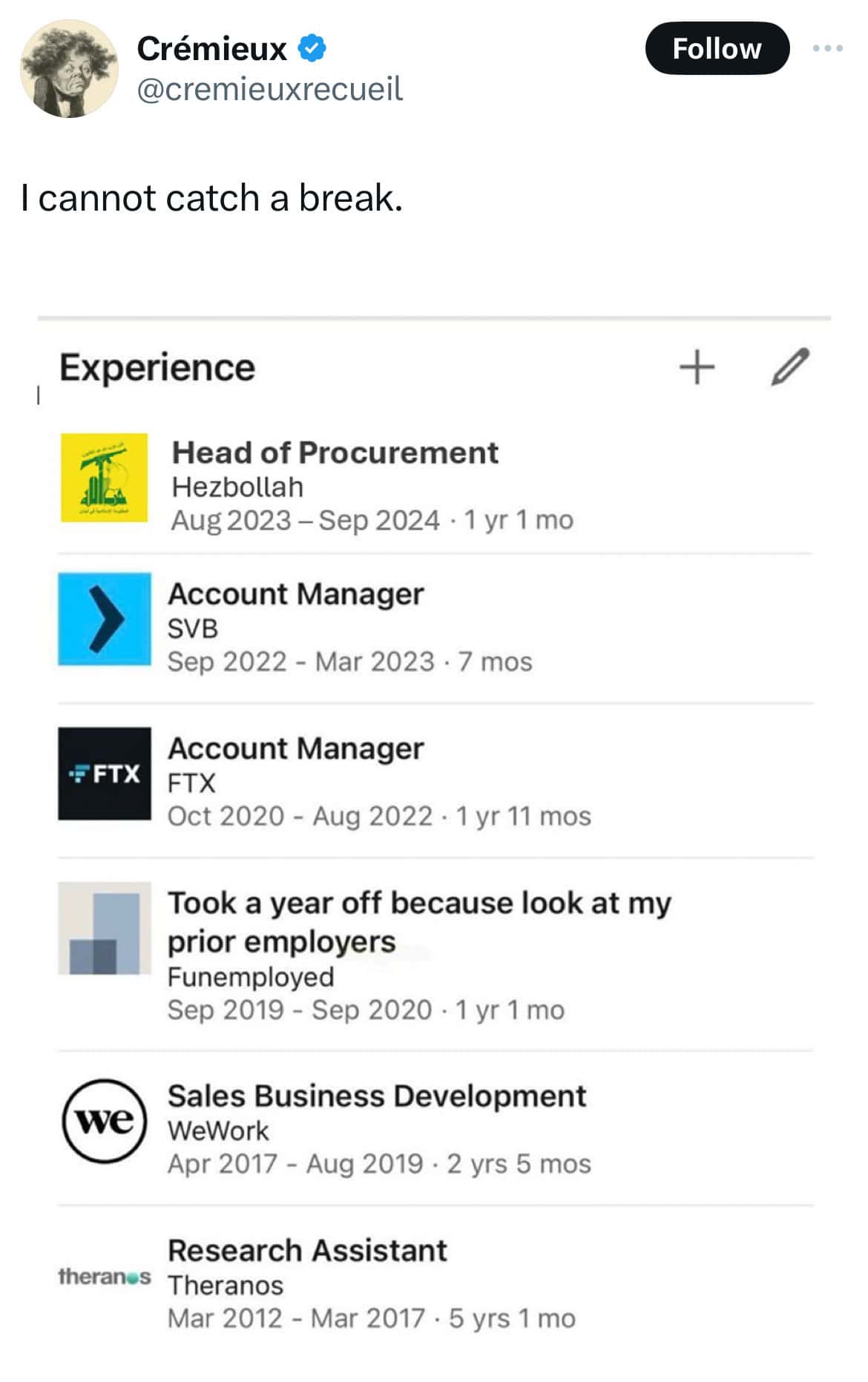Screen dimensions: 868x1382
Task: Click the Funemployed placeholder company logo
Action: pyautogui.click(x=105, y=928)
